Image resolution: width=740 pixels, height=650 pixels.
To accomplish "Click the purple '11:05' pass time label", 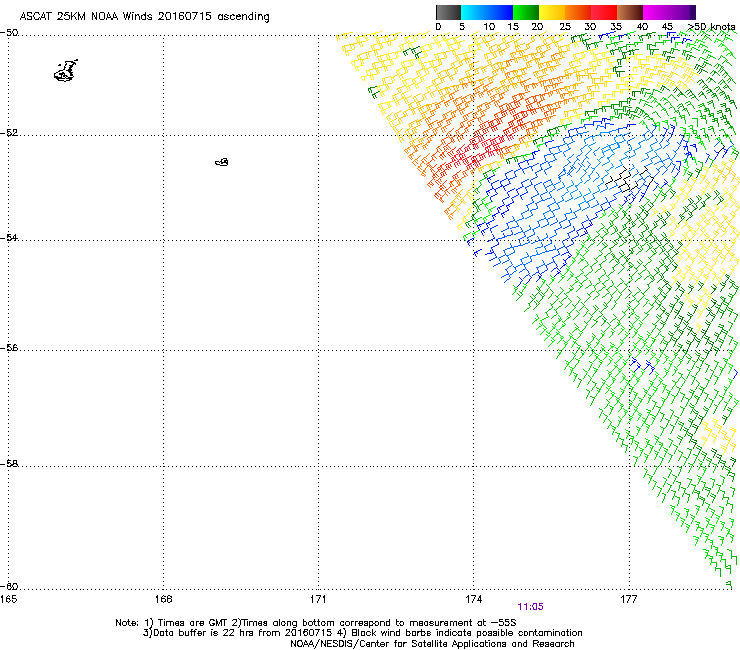I will pyautogui.click(x=530, y=607).
